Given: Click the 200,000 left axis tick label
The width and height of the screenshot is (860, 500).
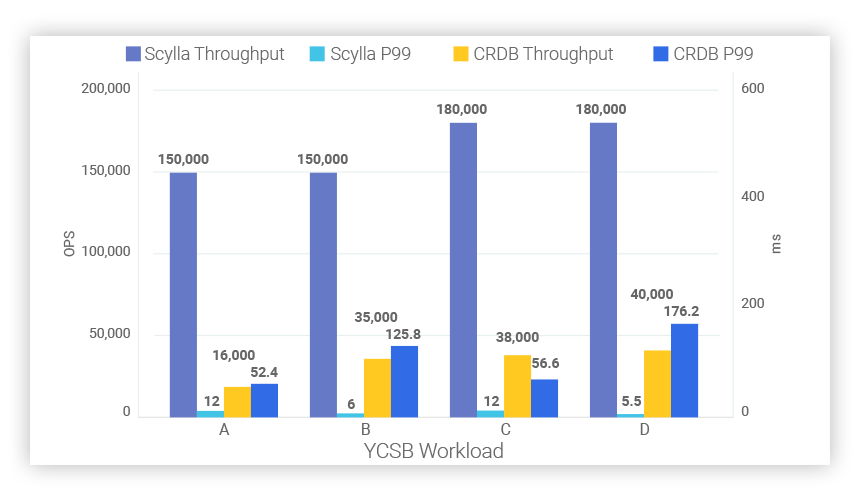Looking at the screenshot, I should 106,88.
